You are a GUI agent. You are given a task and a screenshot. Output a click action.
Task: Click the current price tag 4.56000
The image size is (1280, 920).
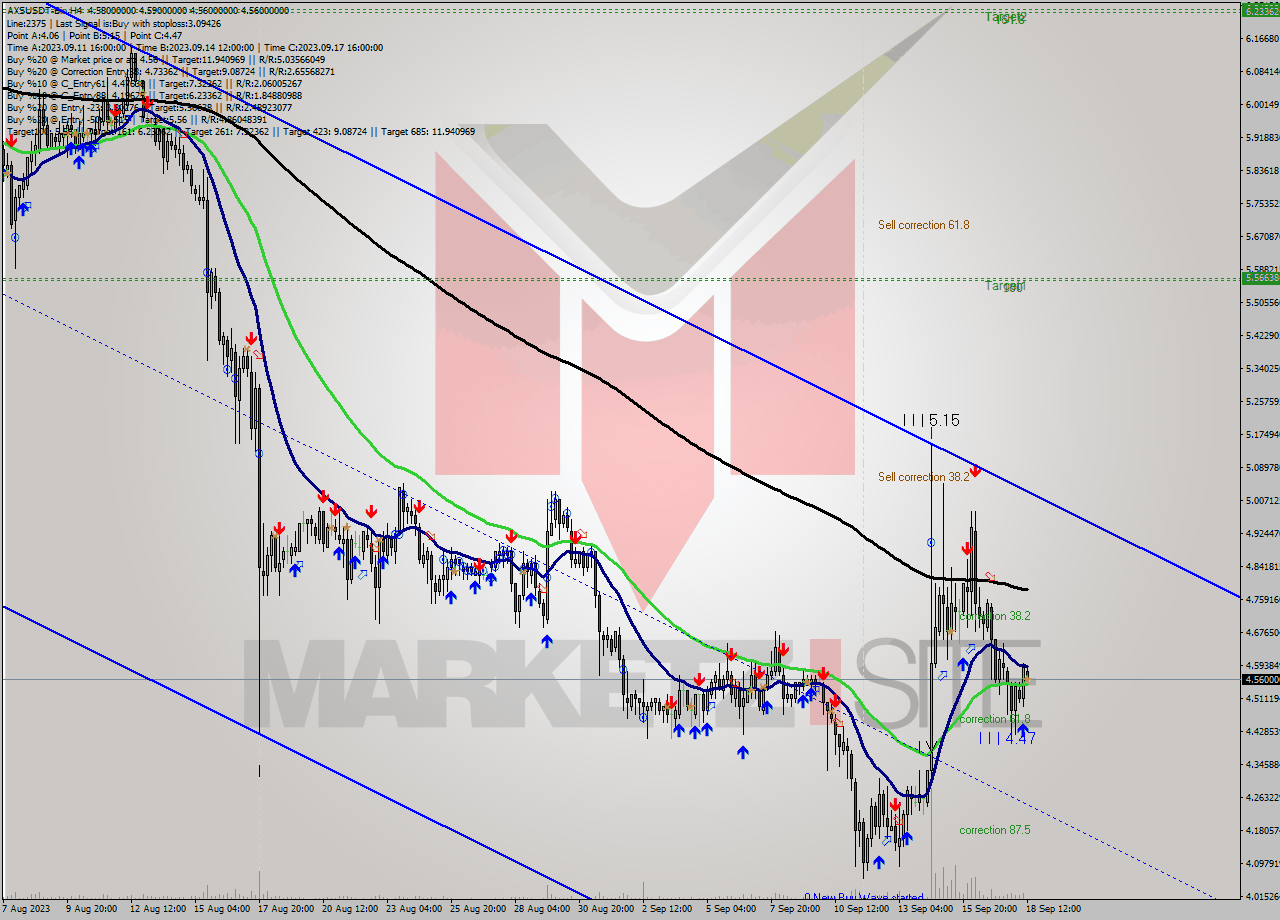click(x=1260, y=679)
